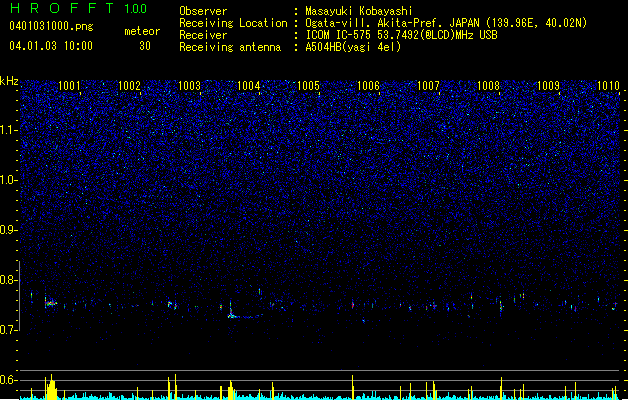629x400 pixels.
Task: Click time marker 1008
Action: click(x=488, y=86)
